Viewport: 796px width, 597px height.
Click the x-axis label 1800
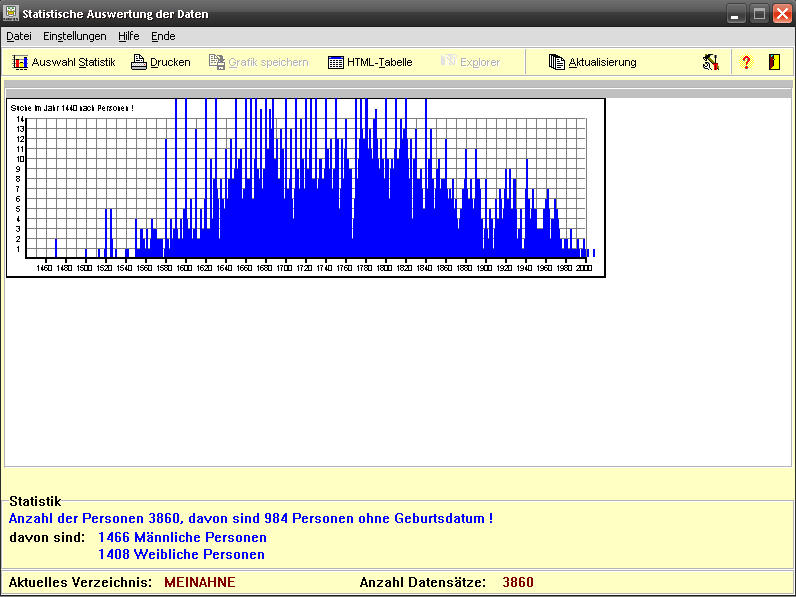pos(384,268)
